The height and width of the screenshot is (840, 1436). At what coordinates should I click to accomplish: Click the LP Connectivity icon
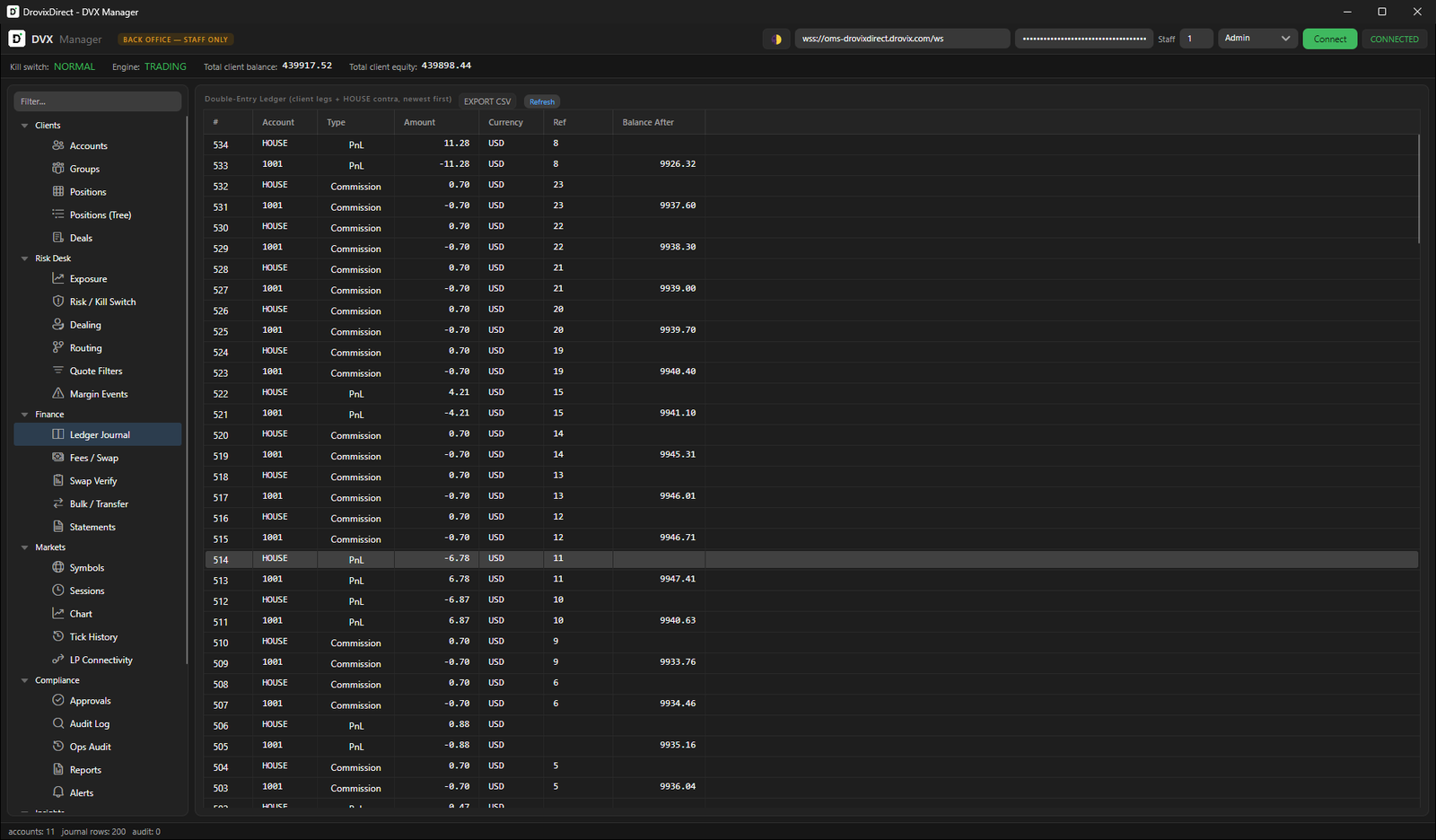(58, 660)
